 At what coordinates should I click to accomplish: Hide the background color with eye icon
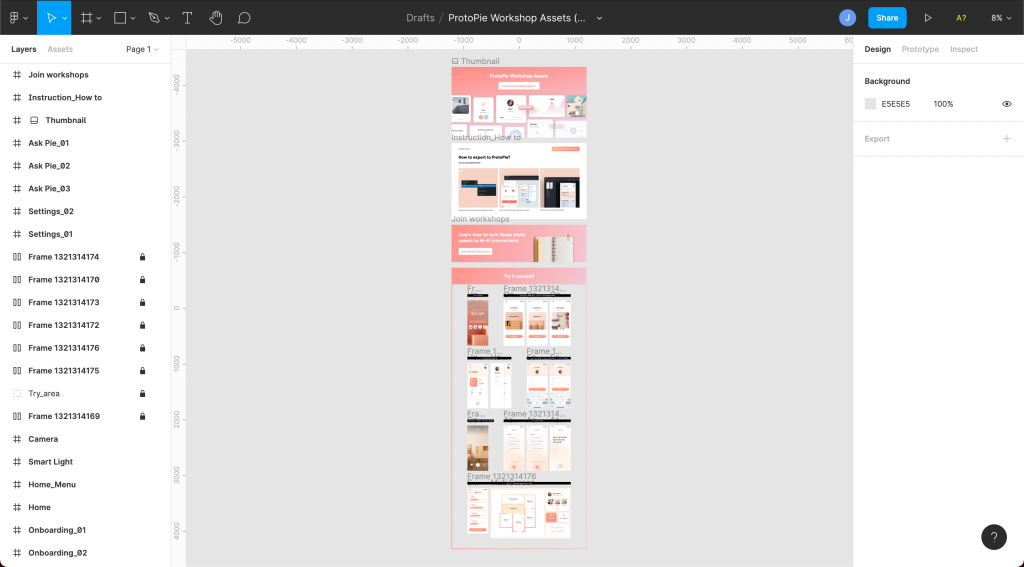tap(1006, 104)
